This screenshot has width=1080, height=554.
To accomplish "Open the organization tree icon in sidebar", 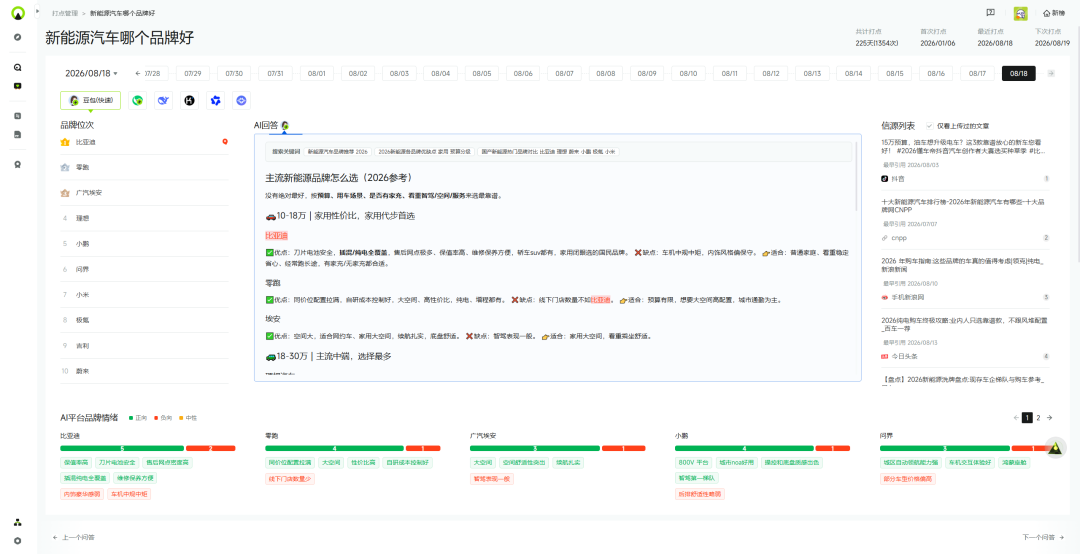I will coord(18,522).
